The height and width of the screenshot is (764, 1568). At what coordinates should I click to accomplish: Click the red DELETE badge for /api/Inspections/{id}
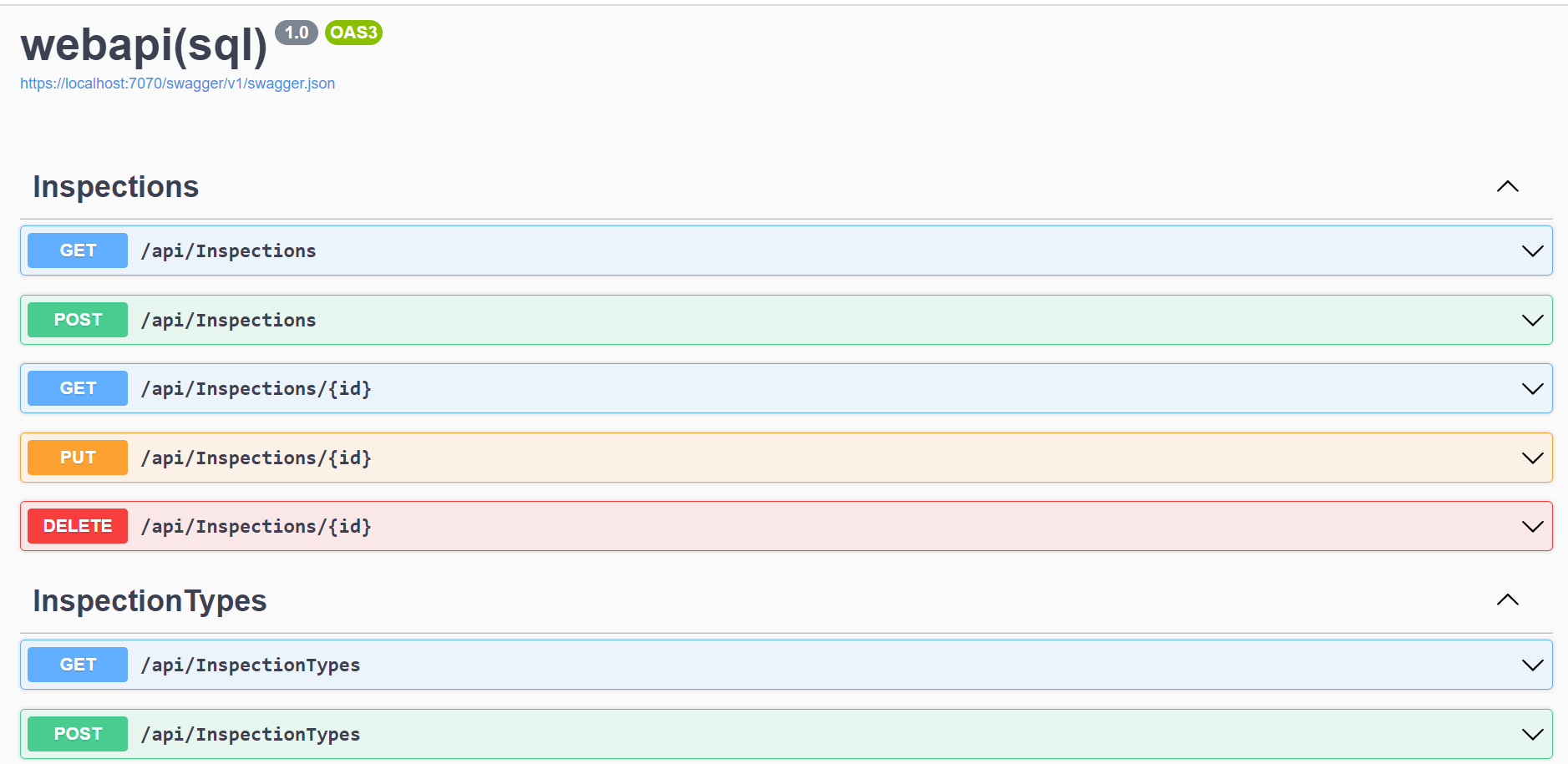point(77,526)
